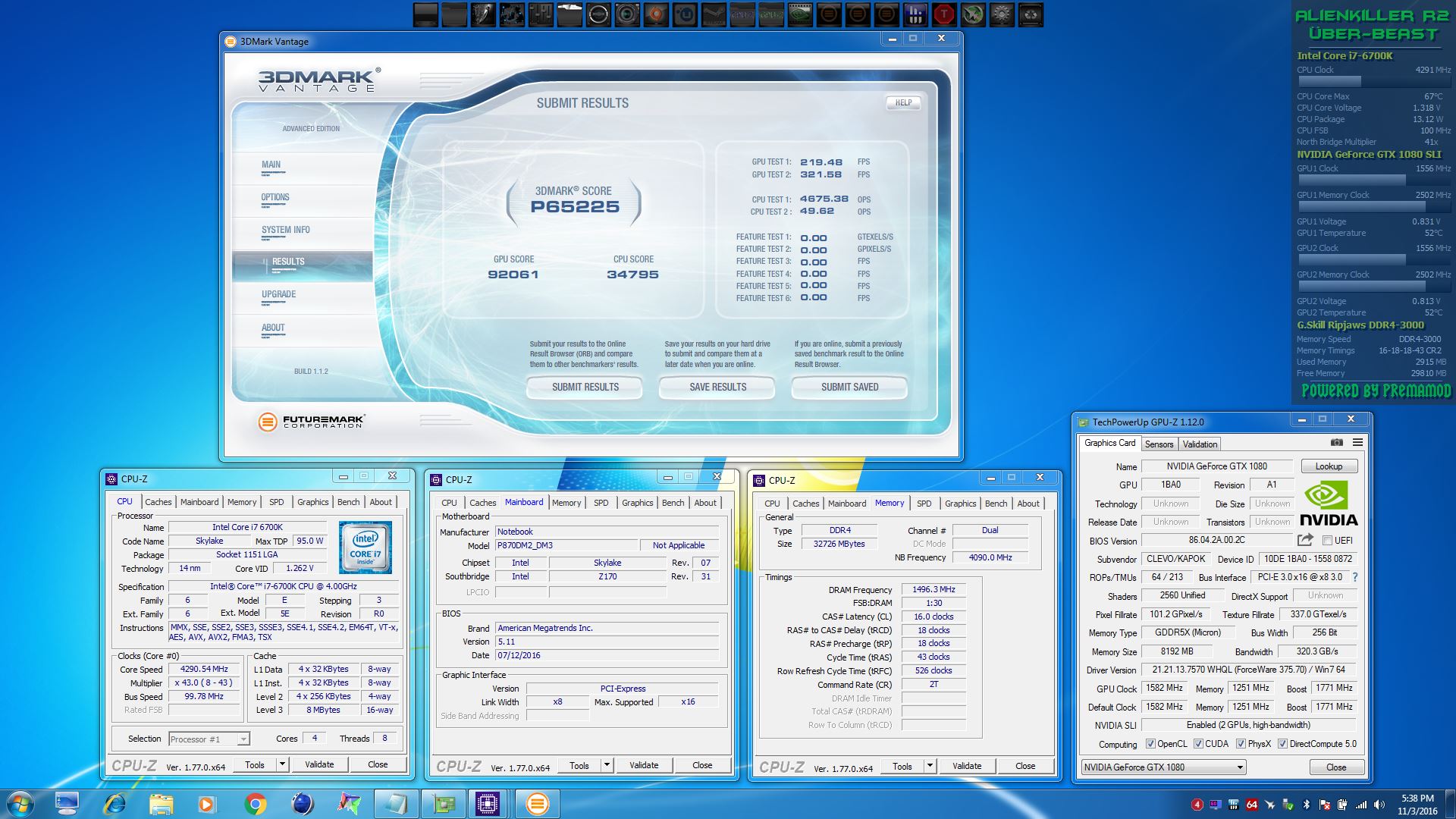This screenshot has width=1456, height=819.
Task: Open the GPU-Z hamburger menu icon
Action: (1357, 442)
